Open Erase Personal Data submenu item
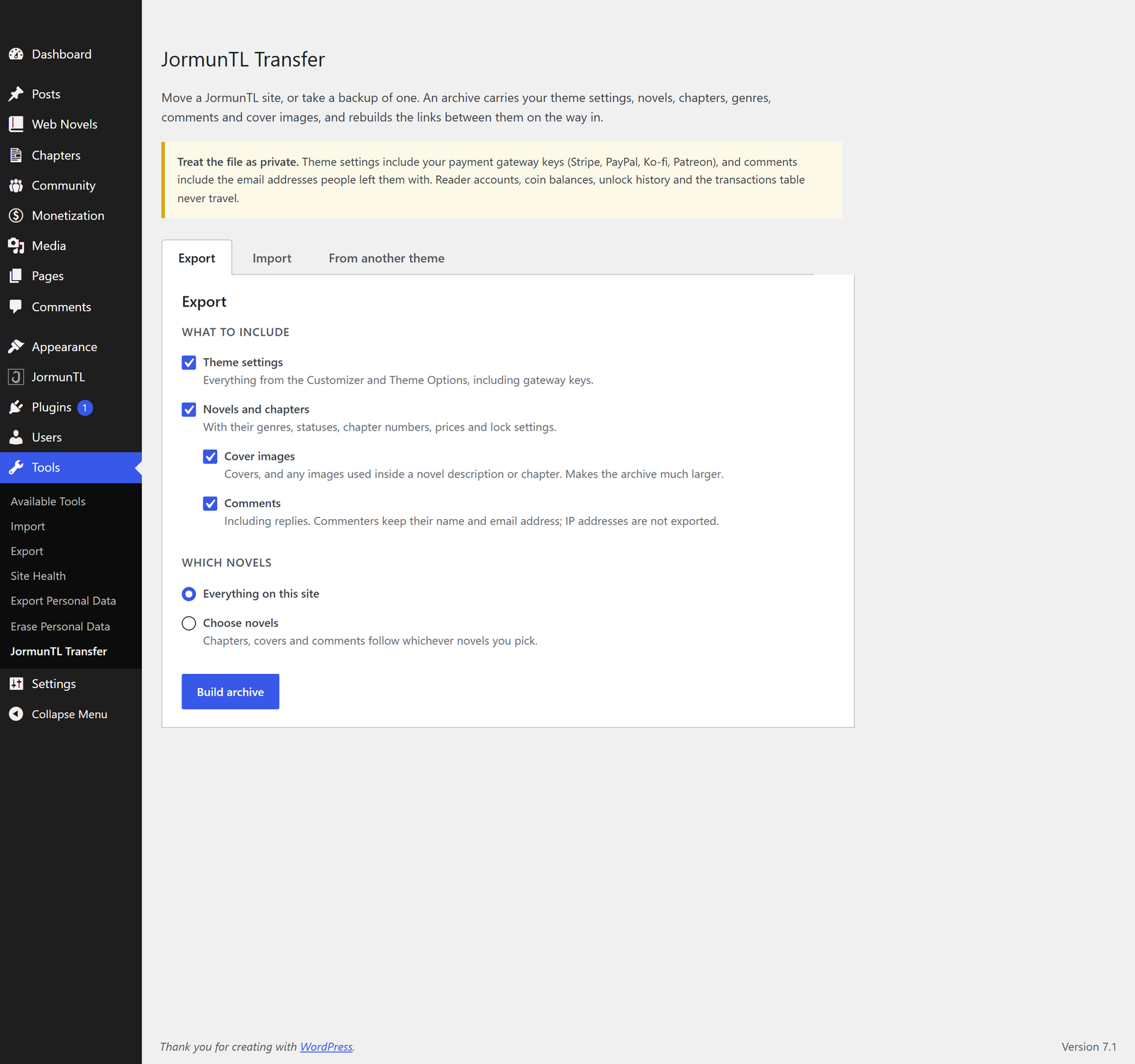The width and height of the screenshot is (1135, 1064). pyautogui.click(x=60, y=626)
